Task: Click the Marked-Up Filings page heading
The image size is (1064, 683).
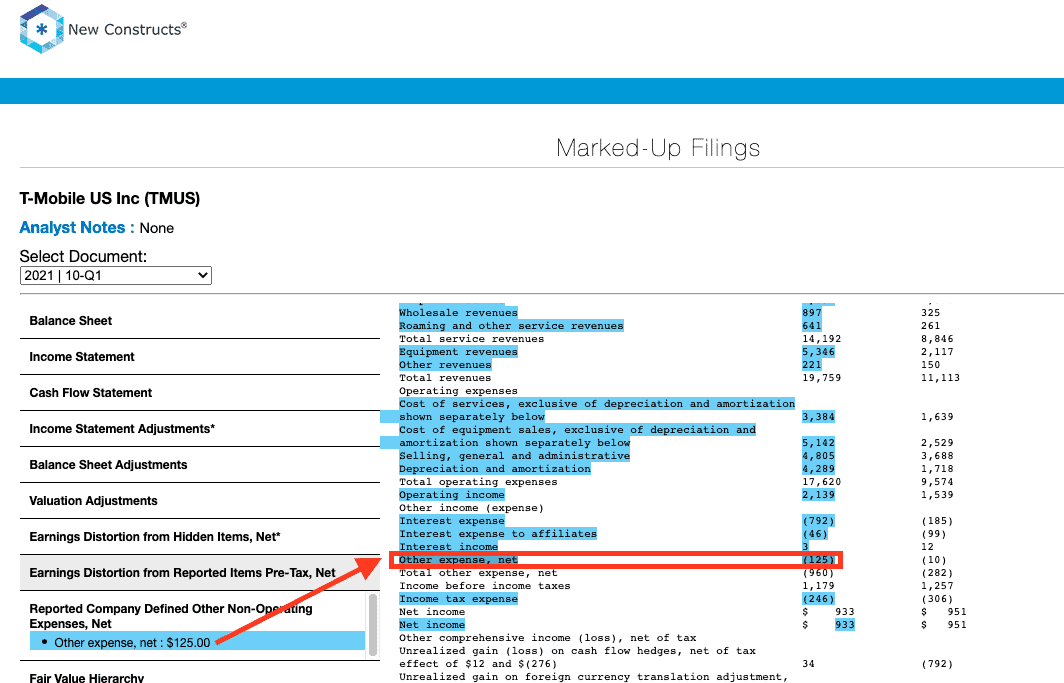Action: [658, 148]
